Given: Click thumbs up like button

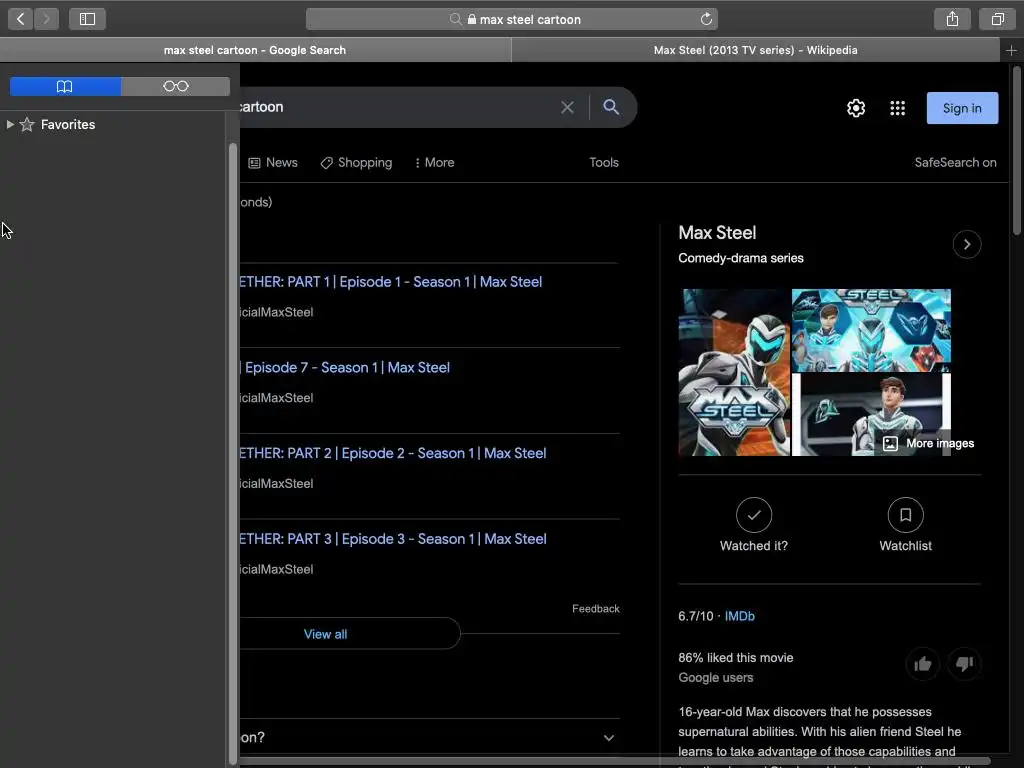Looking at the screenshot, I should 923,664.
